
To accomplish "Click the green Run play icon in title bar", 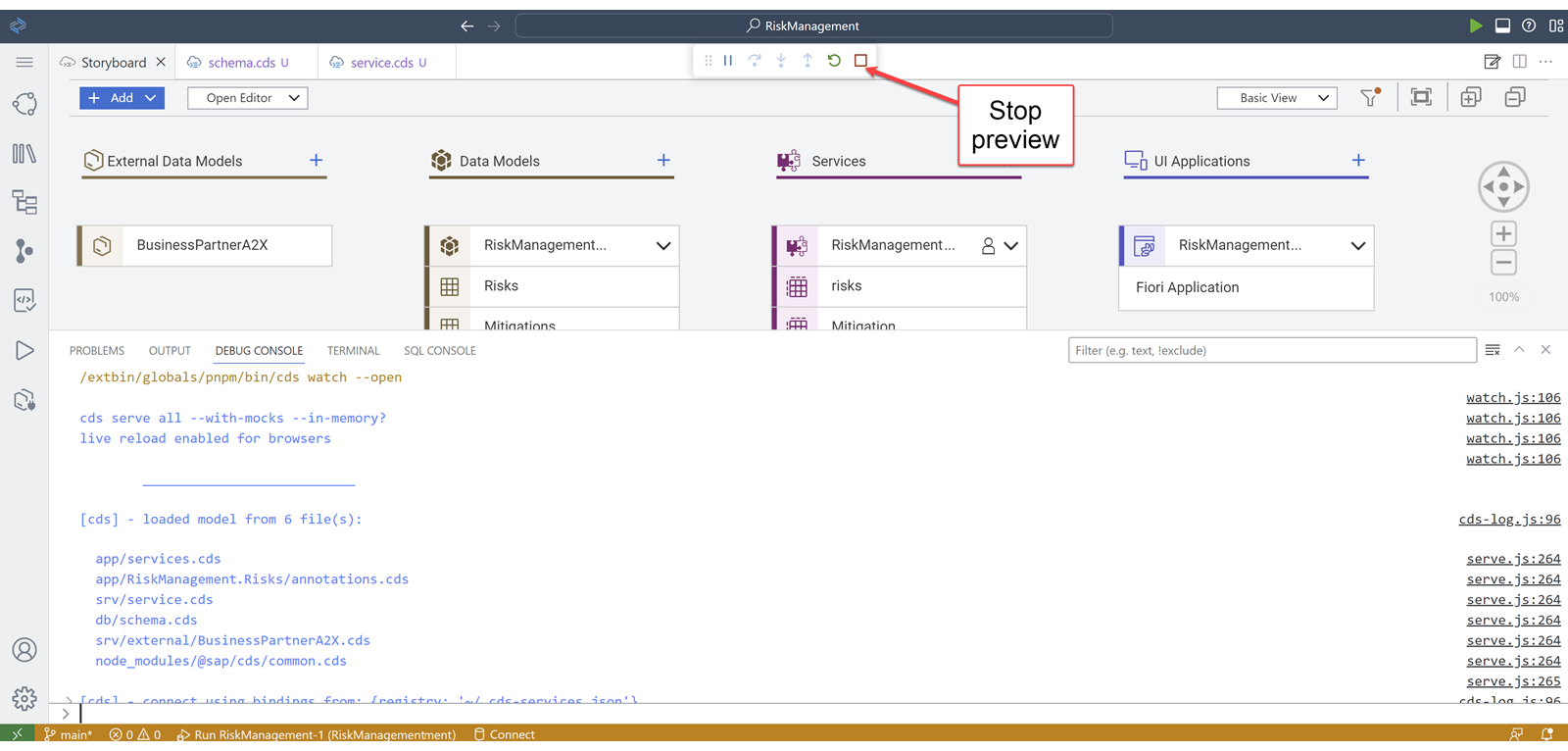I will point(1476,25).
